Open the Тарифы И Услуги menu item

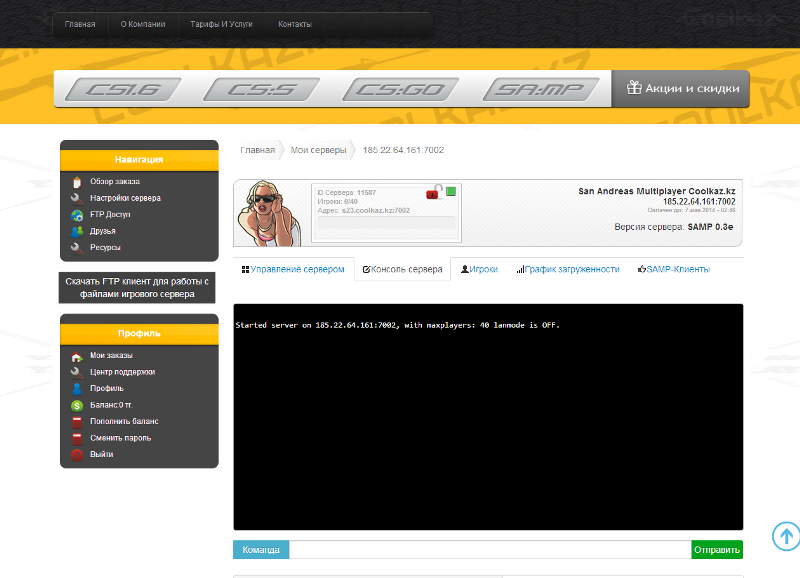[x=221, y=24]
